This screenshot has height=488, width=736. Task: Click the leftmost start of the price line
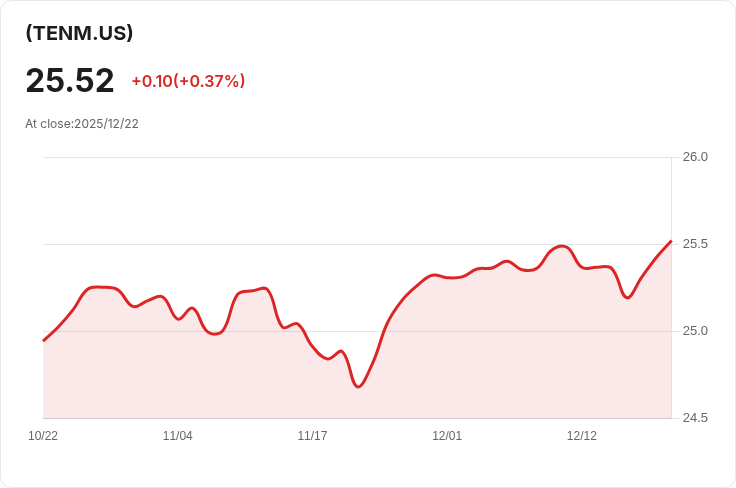pos(44,340)
